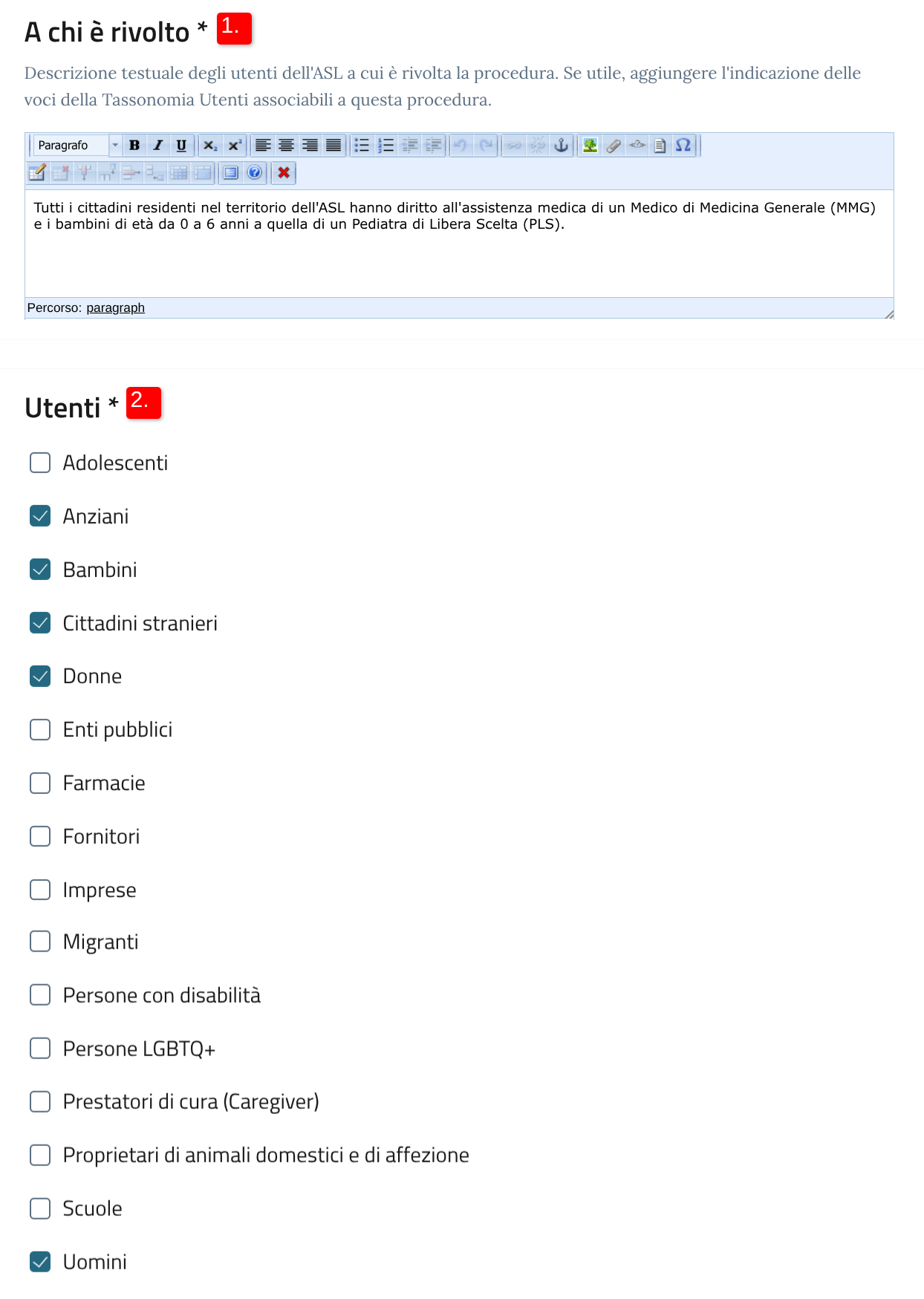Screen dimensions: 924x1299
Task: Insert an anchor with the anchor icon
Action: (562, 146)
